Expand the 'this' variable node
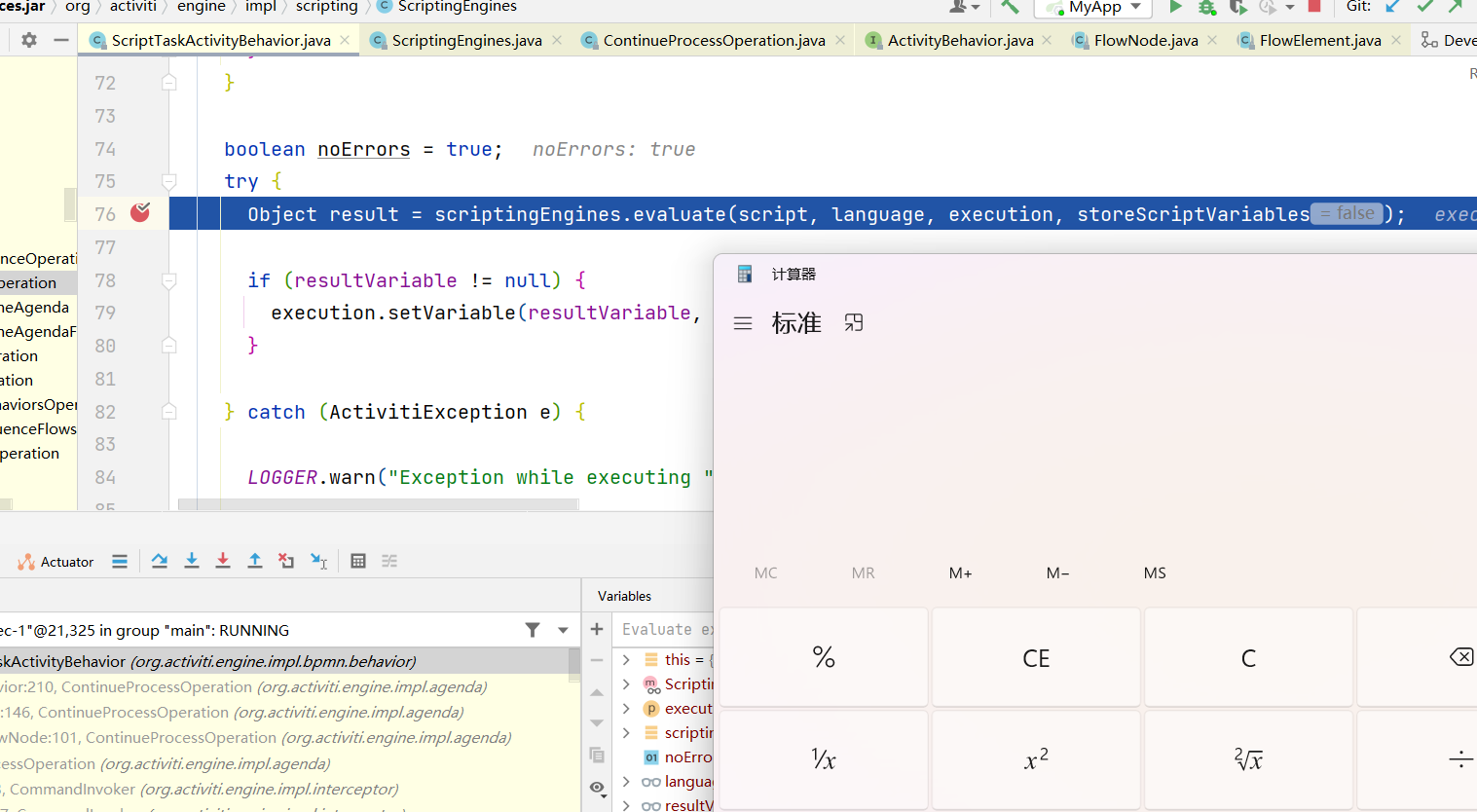Screen dimensions: 1477x812 pyautogui.click(x=626, y=660)
